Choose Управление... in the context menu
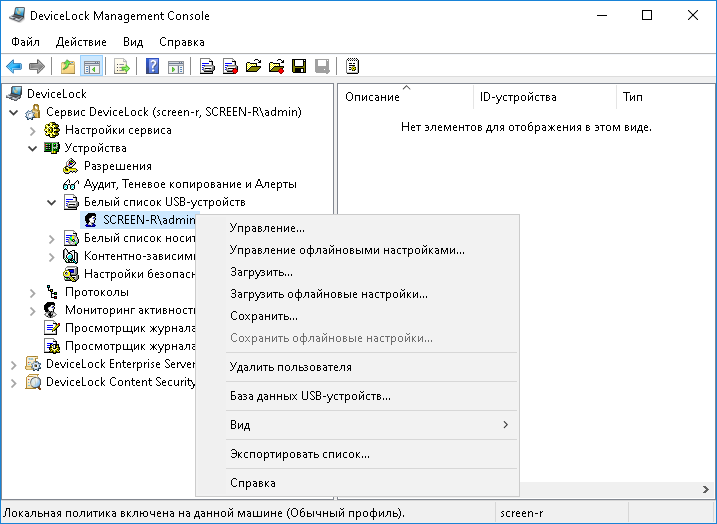The height and width of the screenshot is (524, 717). 358,228
